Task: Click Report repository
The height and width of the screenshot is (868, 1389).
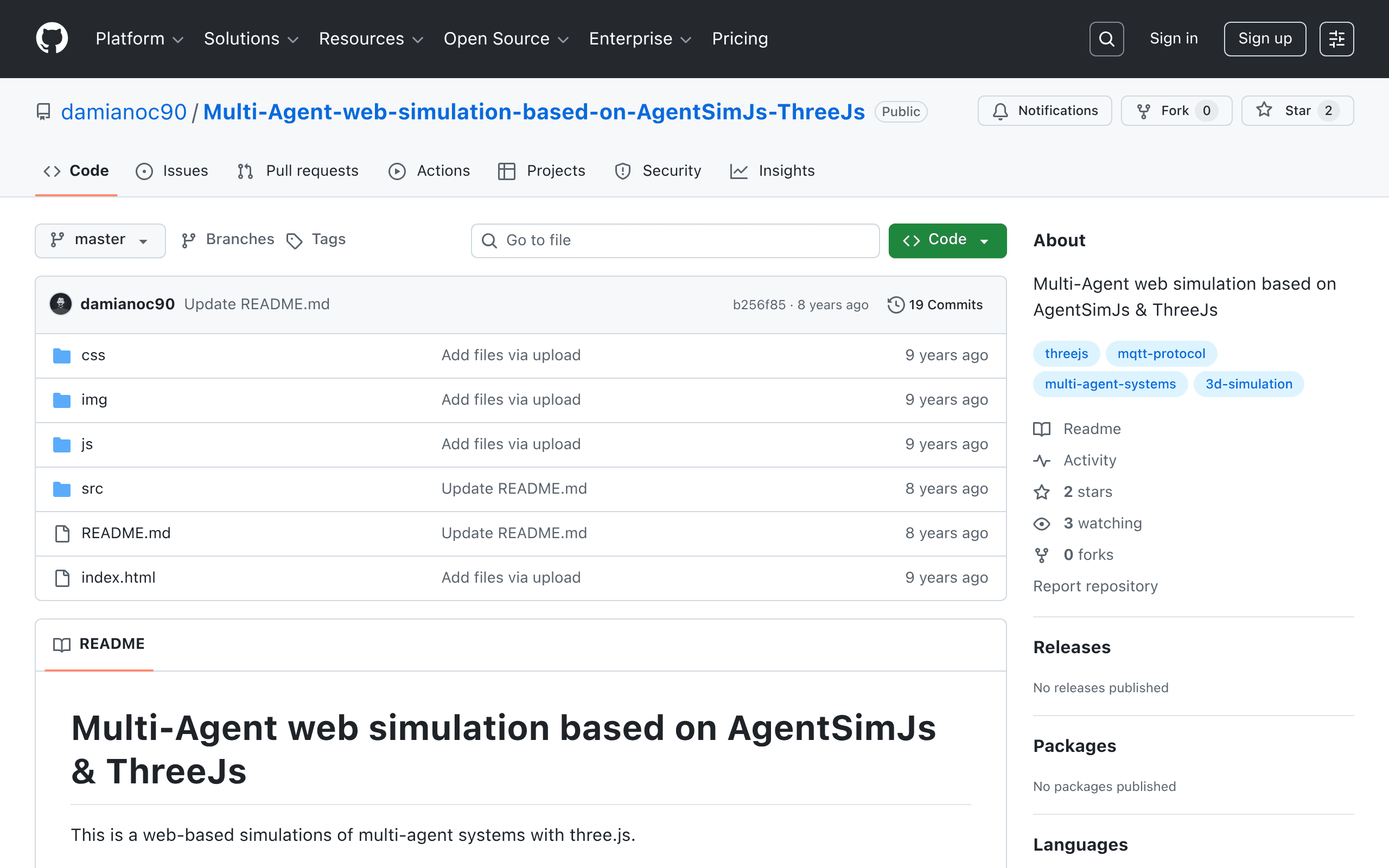Action: 1095,586
